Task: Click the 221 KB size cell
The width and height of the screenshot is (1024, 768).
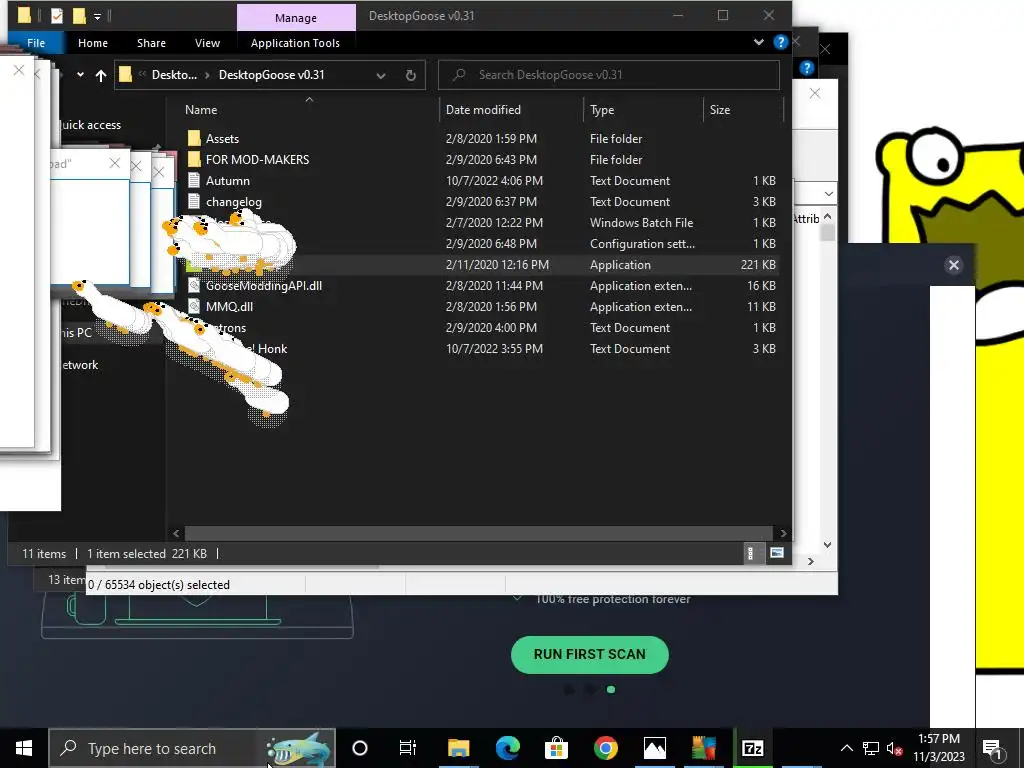Action: point(758,264)
